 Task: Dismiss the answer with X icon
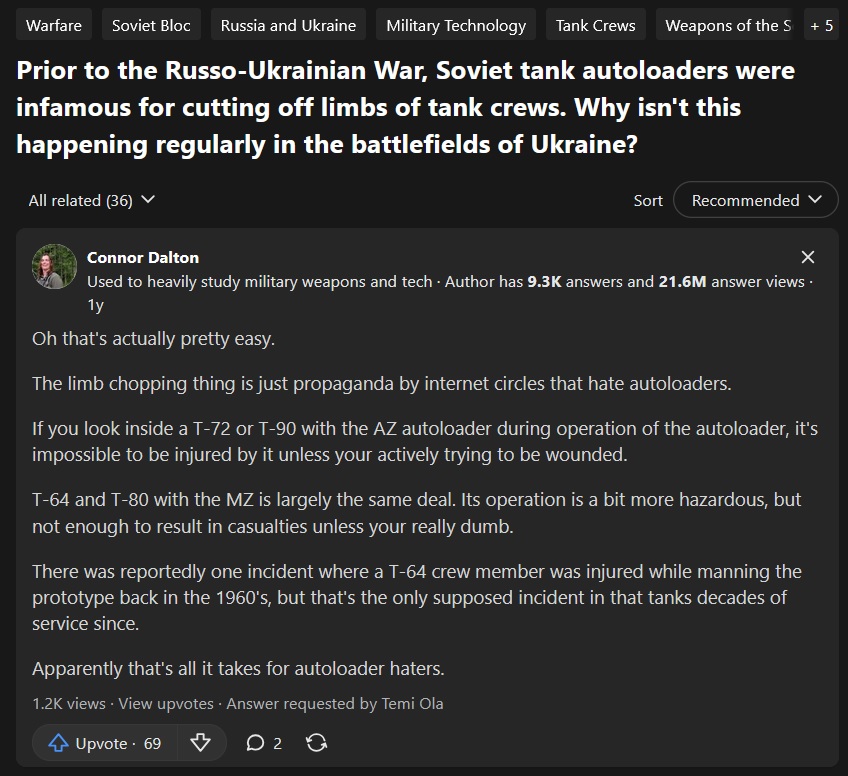[x=808, y=257]
